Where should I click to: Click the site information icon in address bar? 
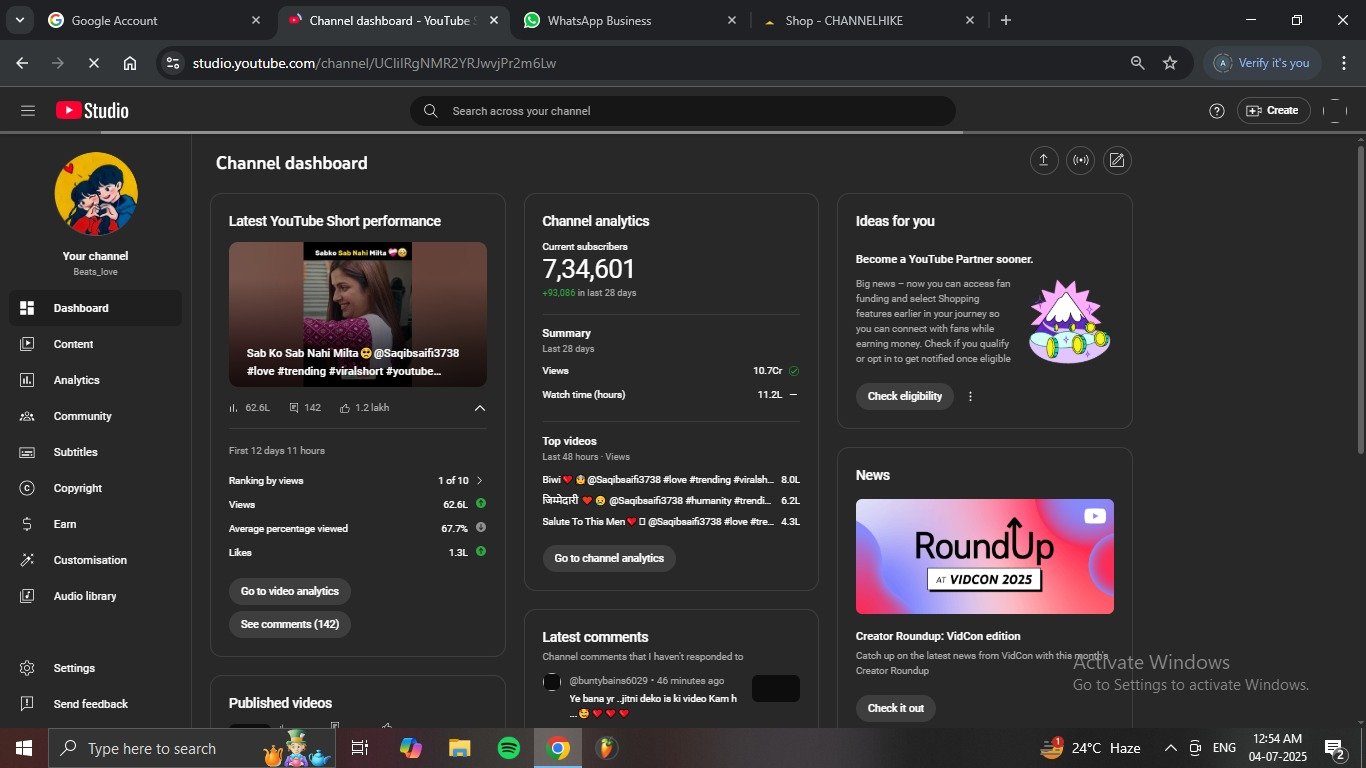pyautogui.click(x=173, y=63)
